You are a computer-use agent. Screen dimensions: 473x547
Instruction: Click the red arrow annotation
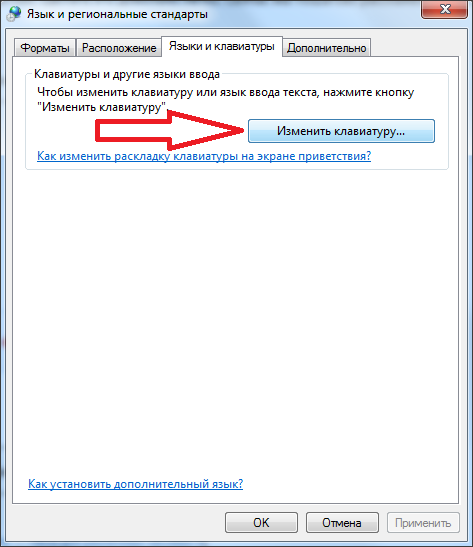click(170, 130)
